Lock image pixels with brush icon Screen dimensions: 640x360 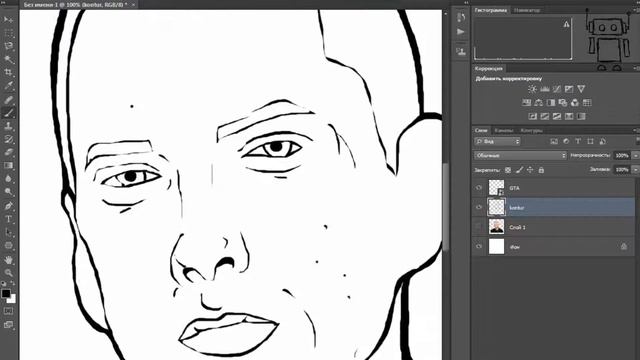click(x=519, y=170)
